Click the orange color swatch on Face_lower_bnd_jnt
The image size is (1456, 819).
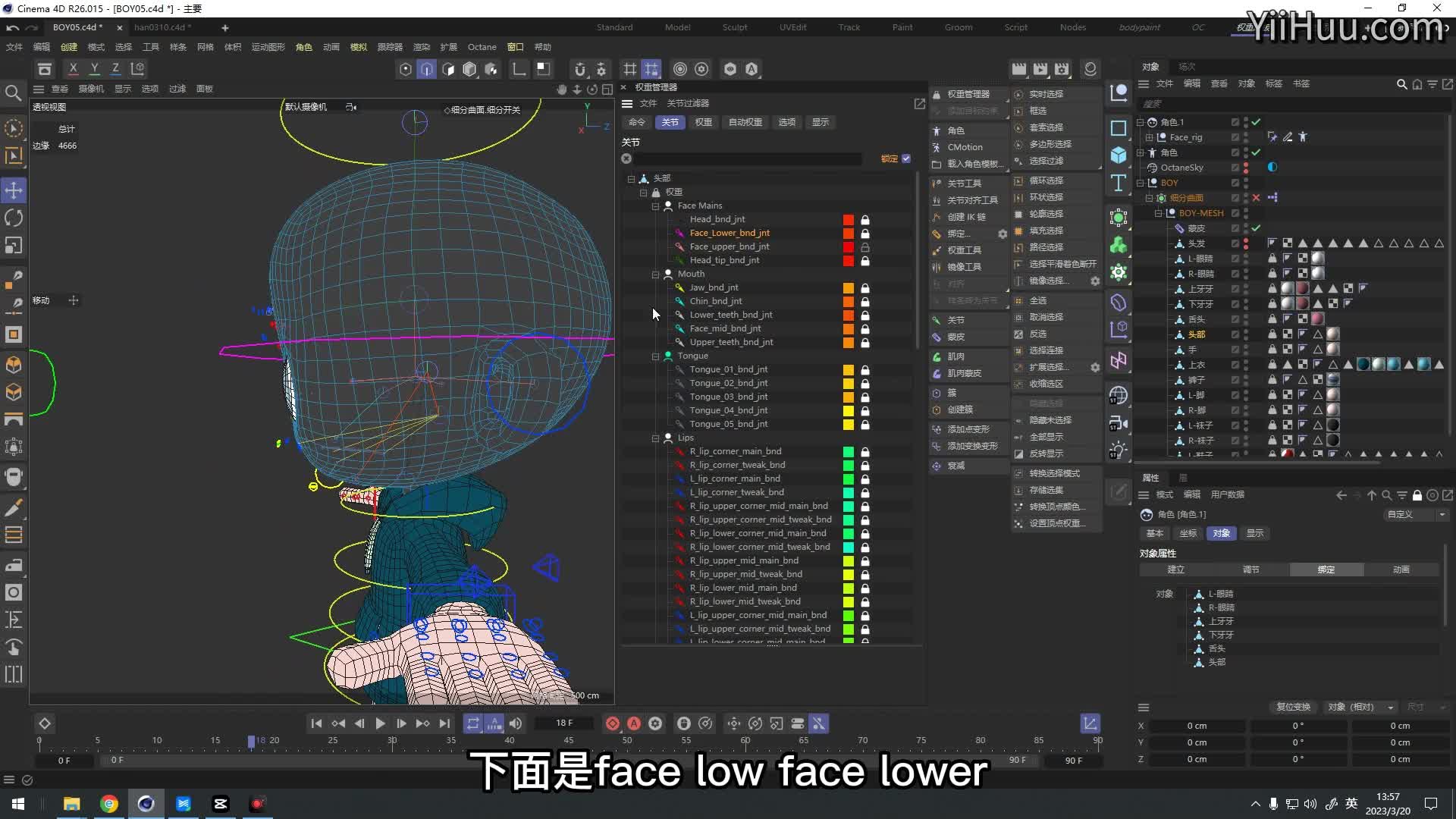click(x=849, y=232)
